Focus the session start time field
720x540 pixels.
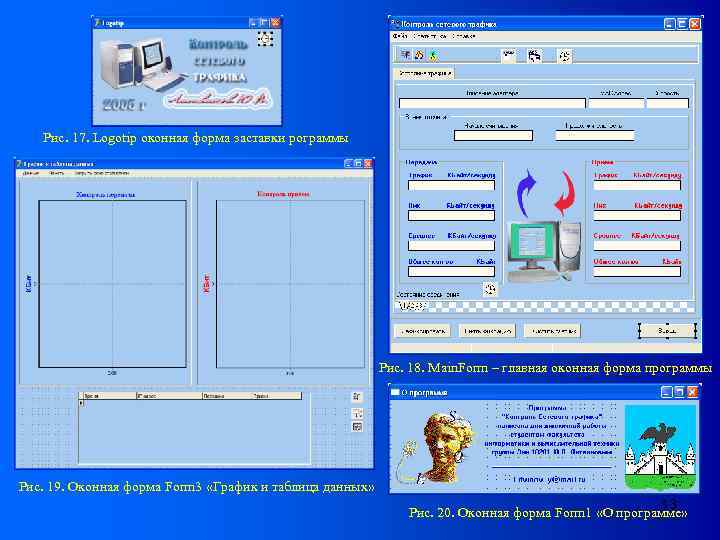point(493,135)
